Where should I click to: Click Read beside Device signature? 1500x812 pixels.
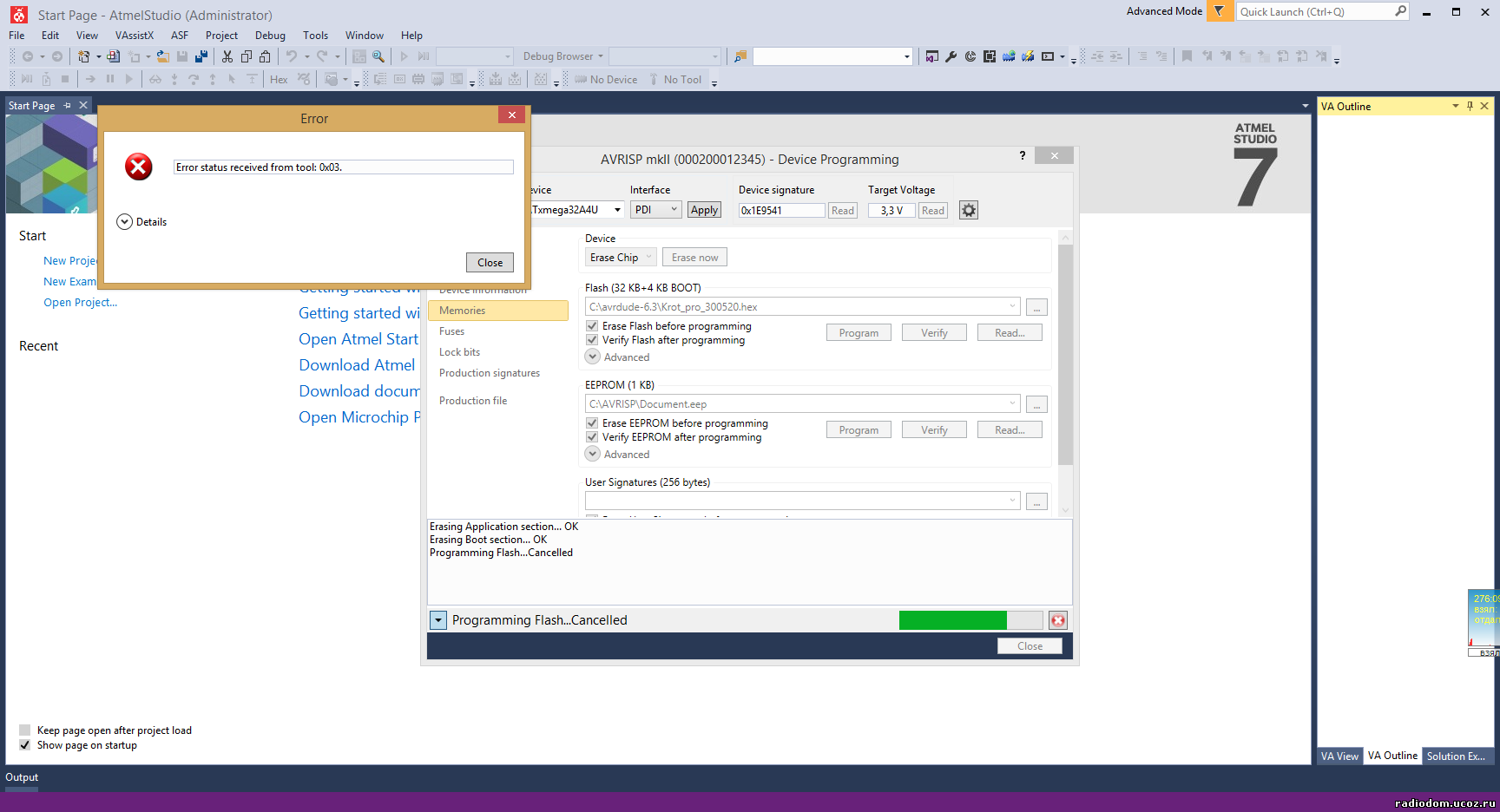(x=842, y=211)
